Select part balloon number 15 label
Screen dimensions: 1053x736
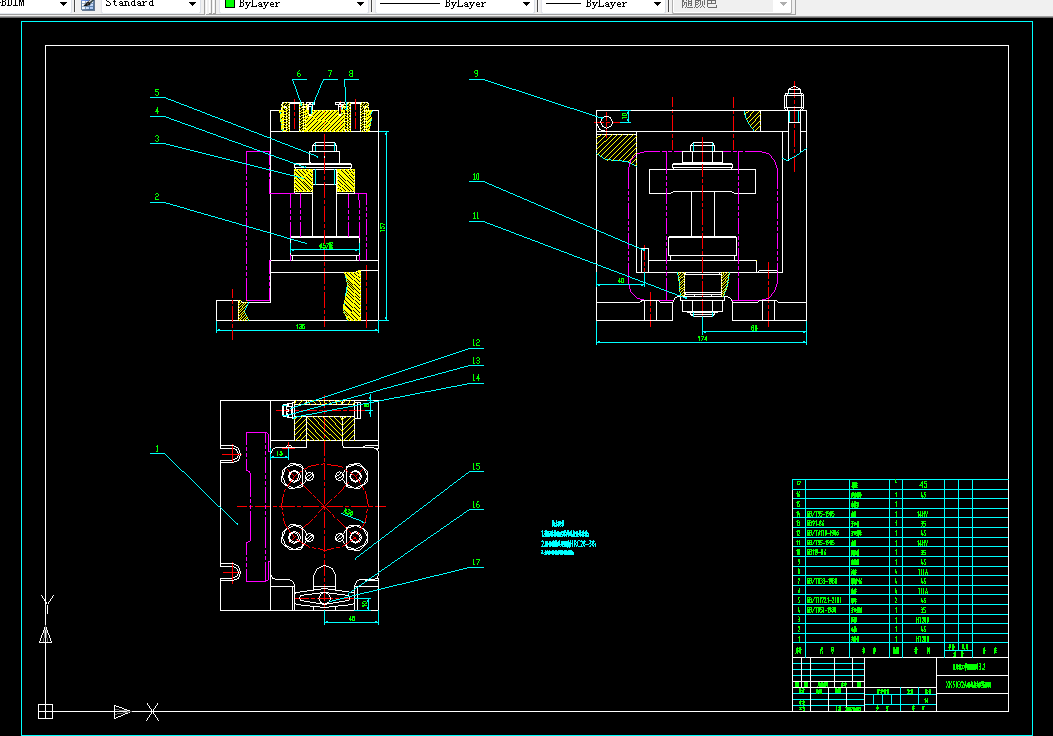tap(476, 466)
